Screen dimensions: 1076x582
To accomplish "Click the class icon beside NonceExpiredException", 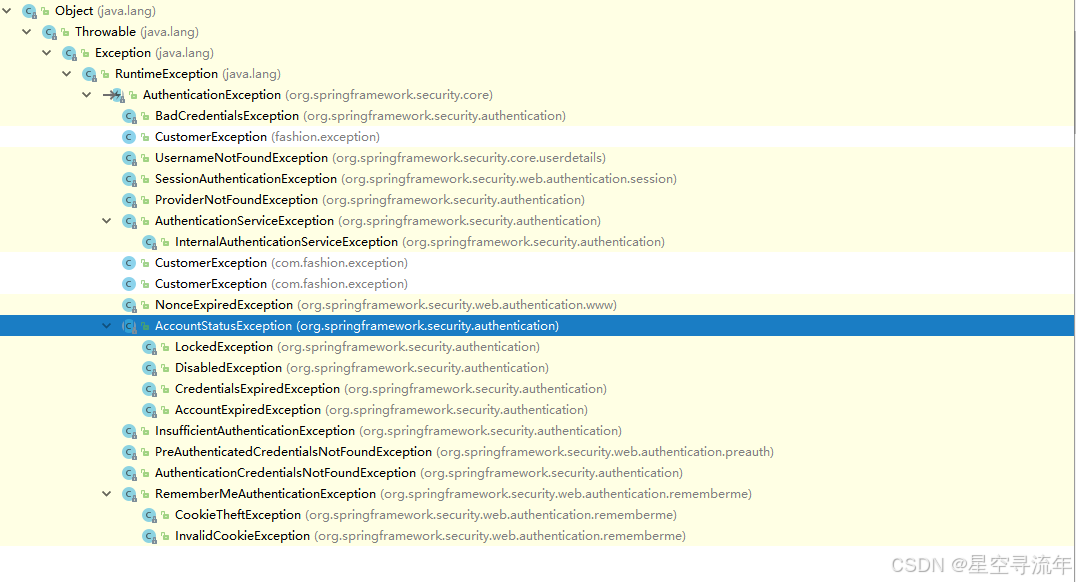I will [x=129, y=305].
